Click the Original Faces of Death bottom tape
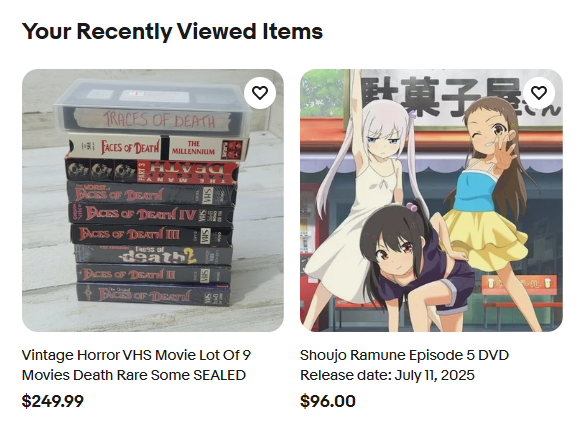Image resolution: width=579 pixels, height=430 pixels. (153, 294)
